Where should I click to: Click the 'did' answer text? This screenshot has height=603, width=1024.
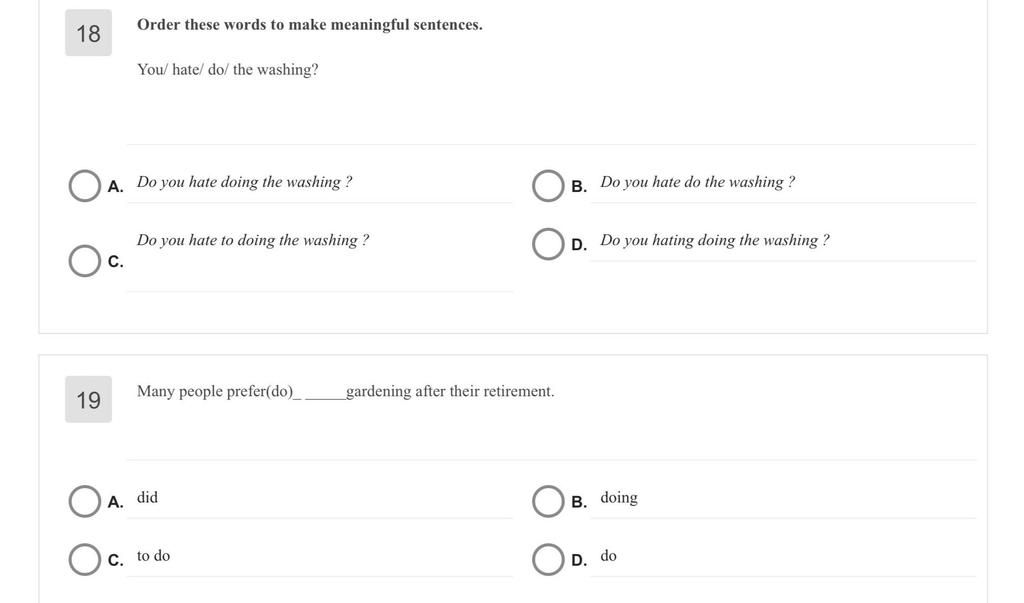(148, 497)
